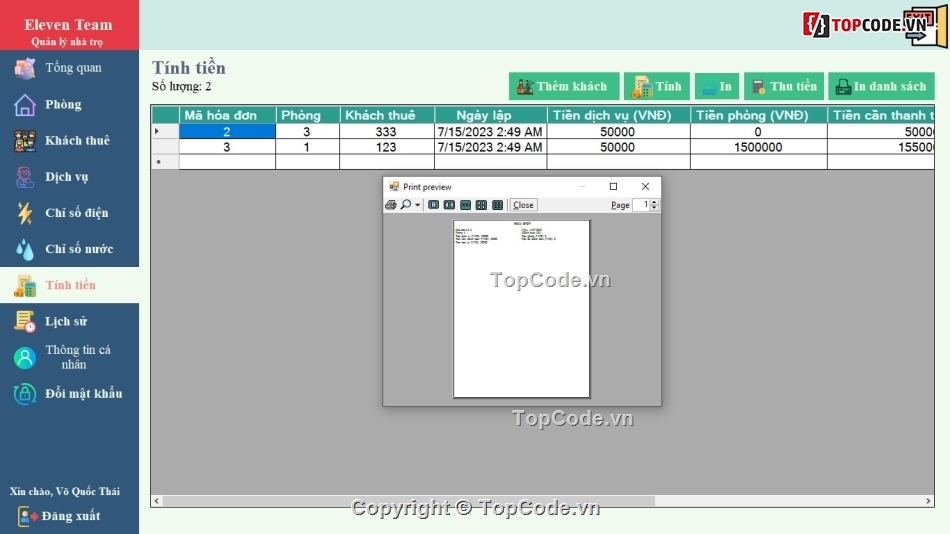The image size is (950, 534).
Task: Click the Close button in the preview toolbar
Action: pos(523,205)
